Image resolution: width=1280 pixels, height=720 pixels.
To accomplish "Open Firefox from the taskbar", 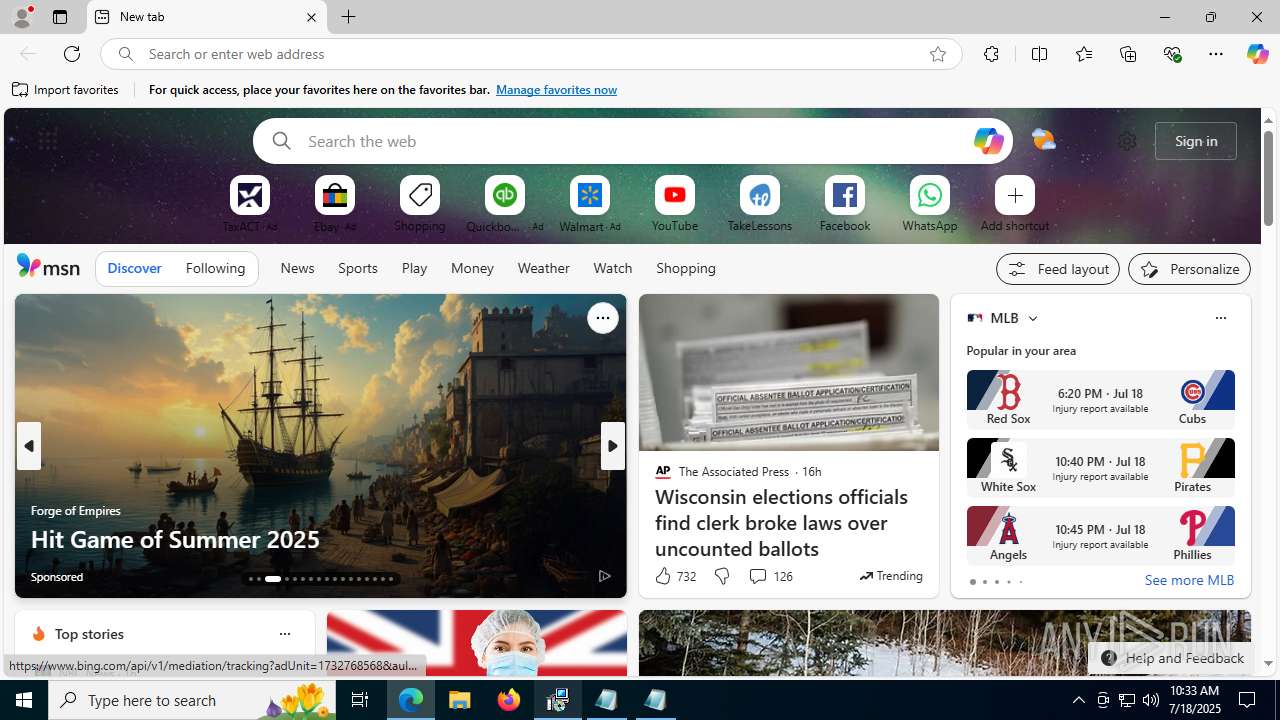I will point(509,700).
